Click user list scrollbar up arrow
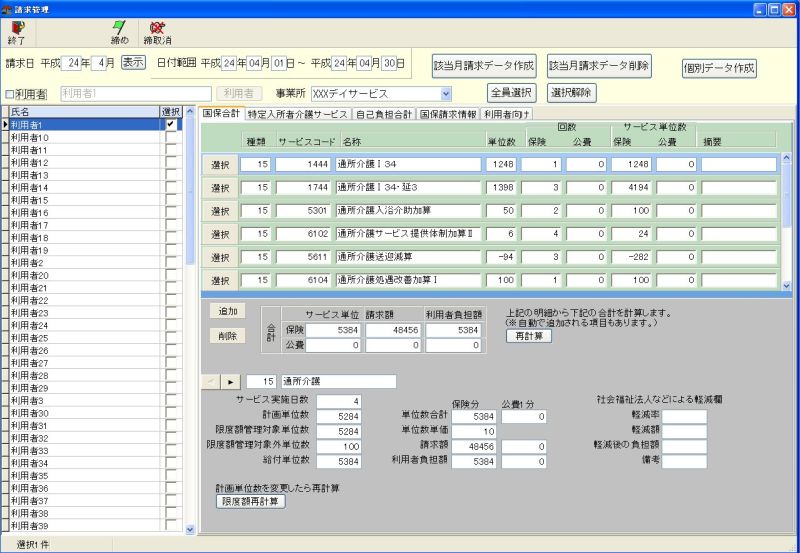The height and width of the screenshot is (553, 800). (x=190, y=111)
